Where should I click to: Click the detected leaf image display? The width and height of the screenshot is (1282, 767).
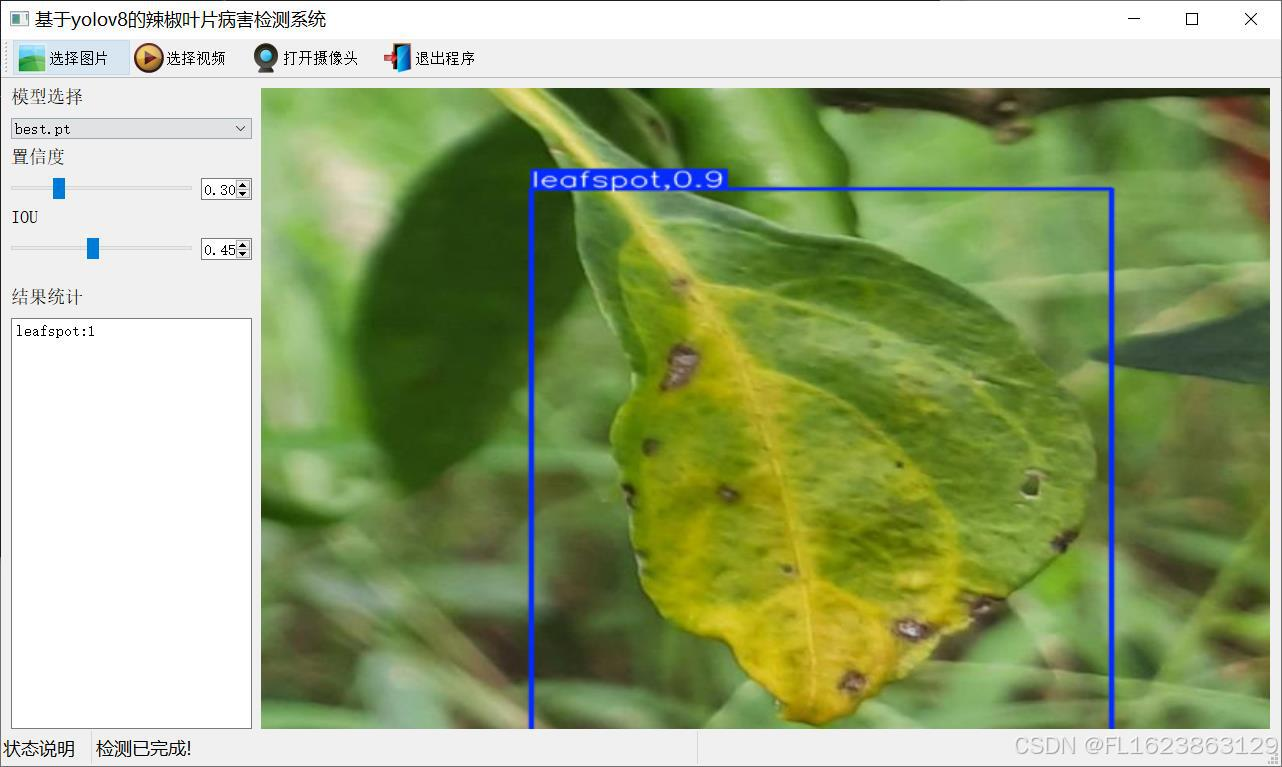tap(765, 408)
